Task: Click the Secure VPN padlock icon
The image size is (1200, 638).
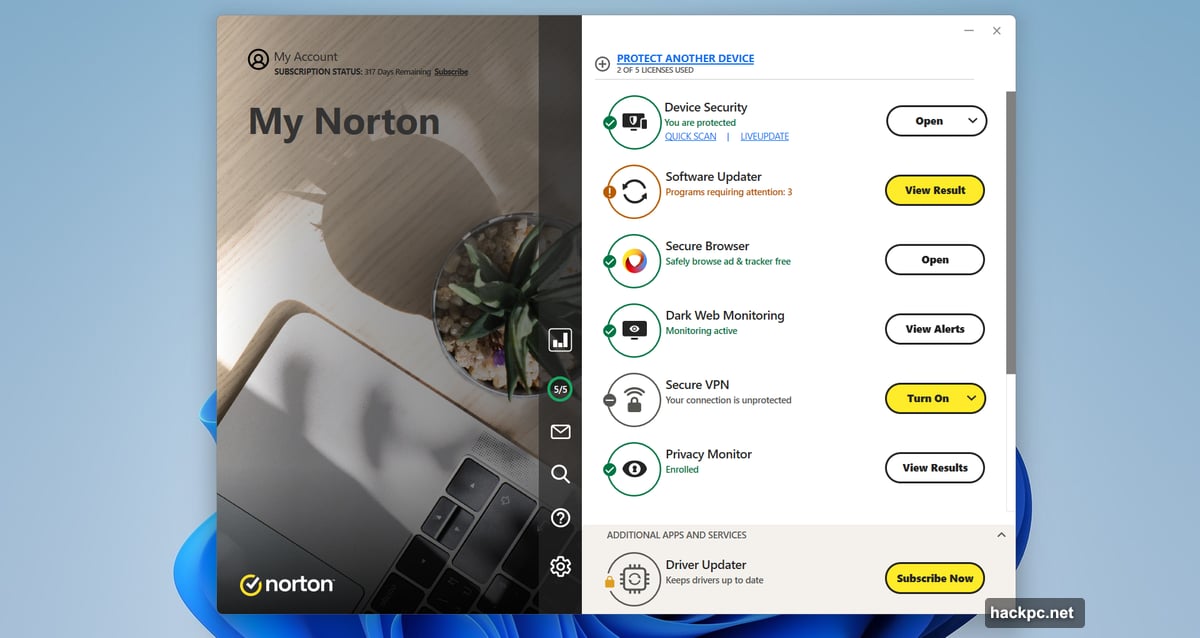Action: [x=633, y=398]
